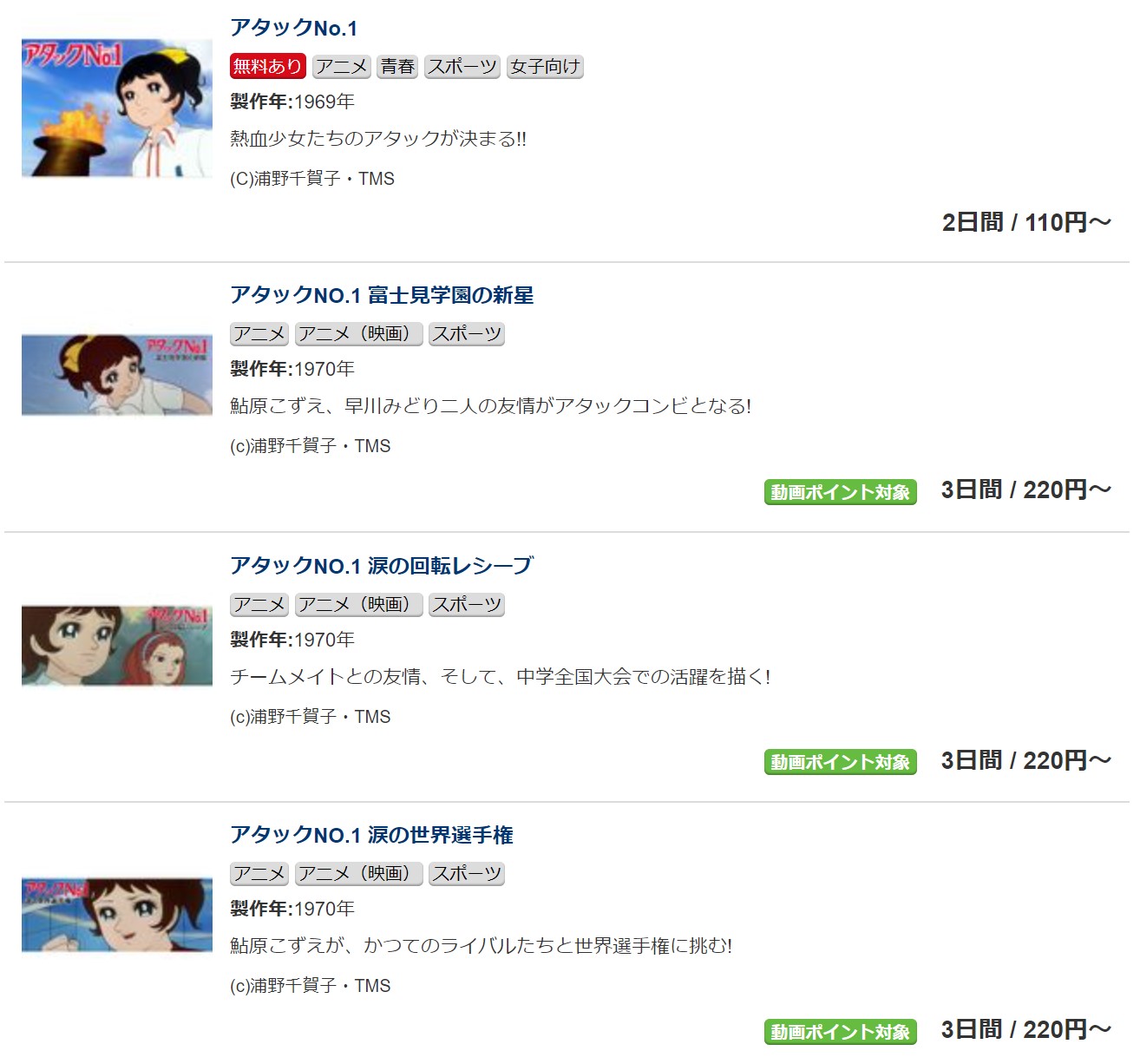Image resolution: width=1140 pixels, height=1064 pixels.
Task: Select the 青春 genre tag
Action: point(397,67)
